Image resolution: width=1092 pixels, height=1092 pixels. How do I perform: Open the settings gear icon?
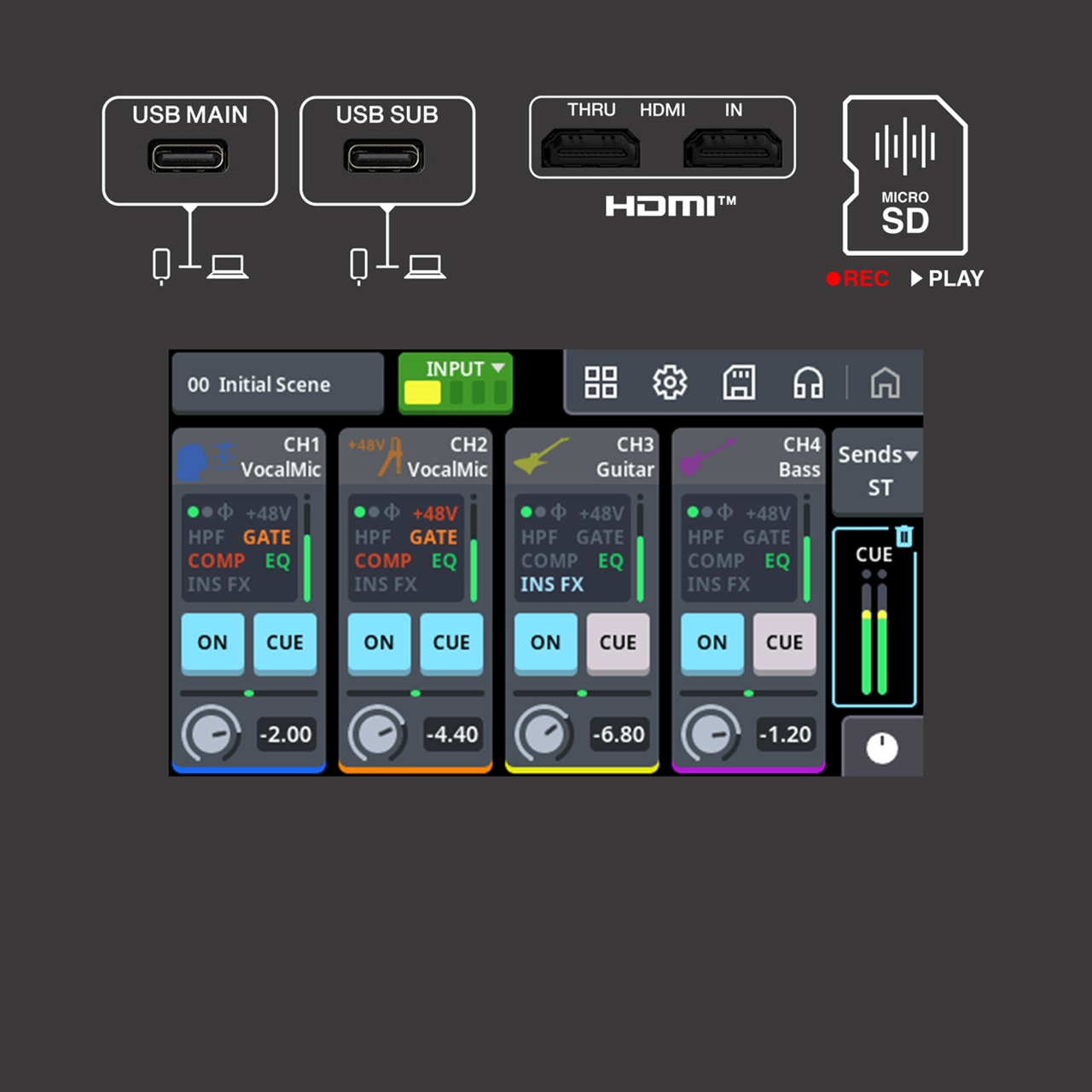tap(670, 382)
